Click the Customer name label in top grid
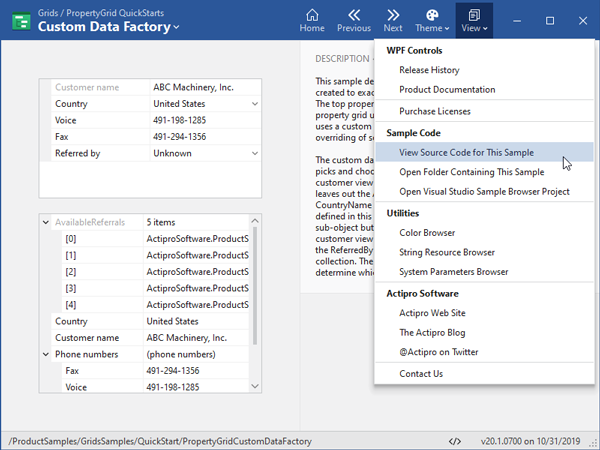The height and width of the screenshot is (450, 600). 87,87
